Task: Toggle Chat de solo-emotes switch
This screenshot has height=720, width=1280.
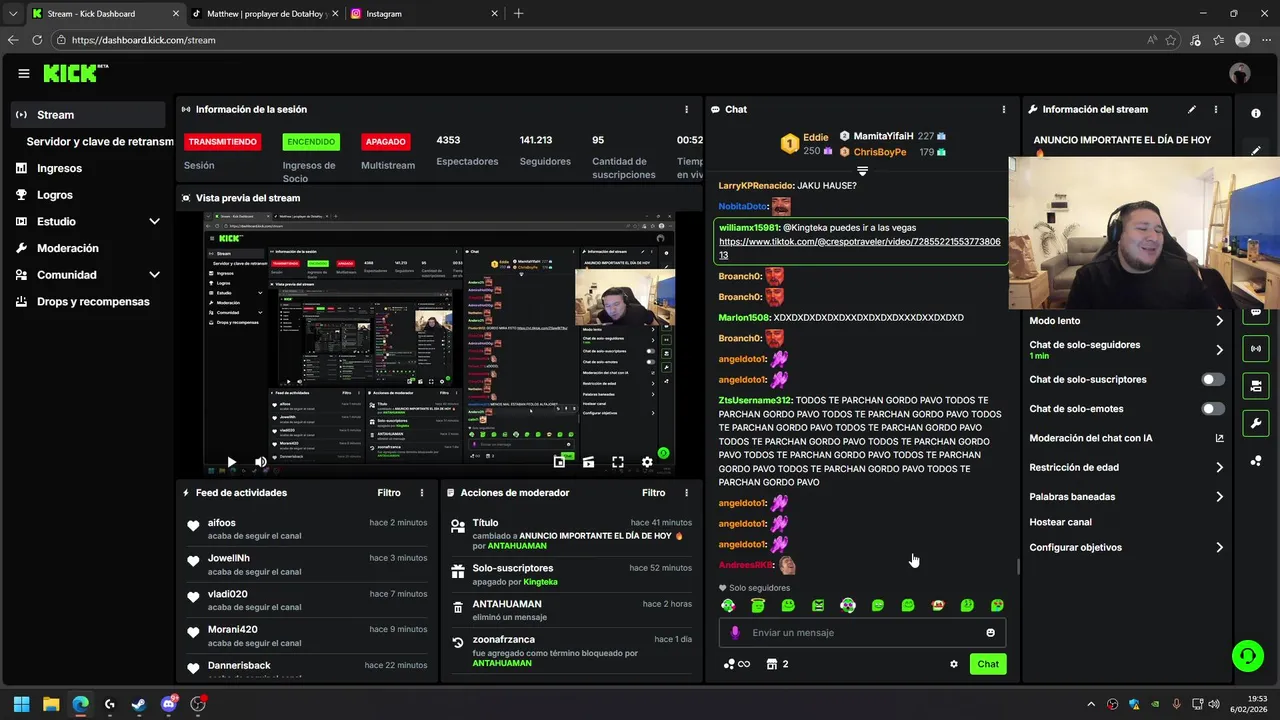Action: click(x=1213, y=409)
